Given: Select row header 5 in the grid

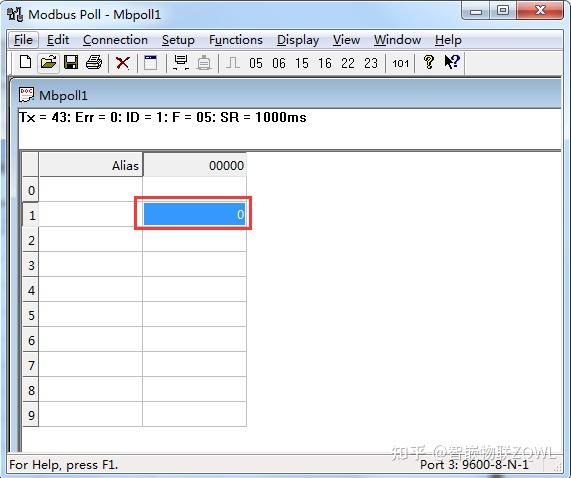Looking at the screenshot, I should 31,315.
